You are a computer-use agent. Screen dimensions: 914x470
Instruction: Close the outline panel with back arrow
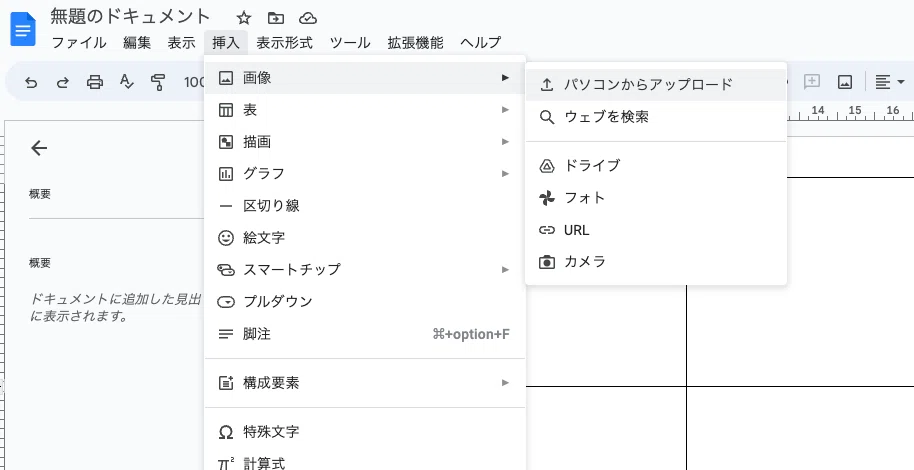click(x=39, y=148)
